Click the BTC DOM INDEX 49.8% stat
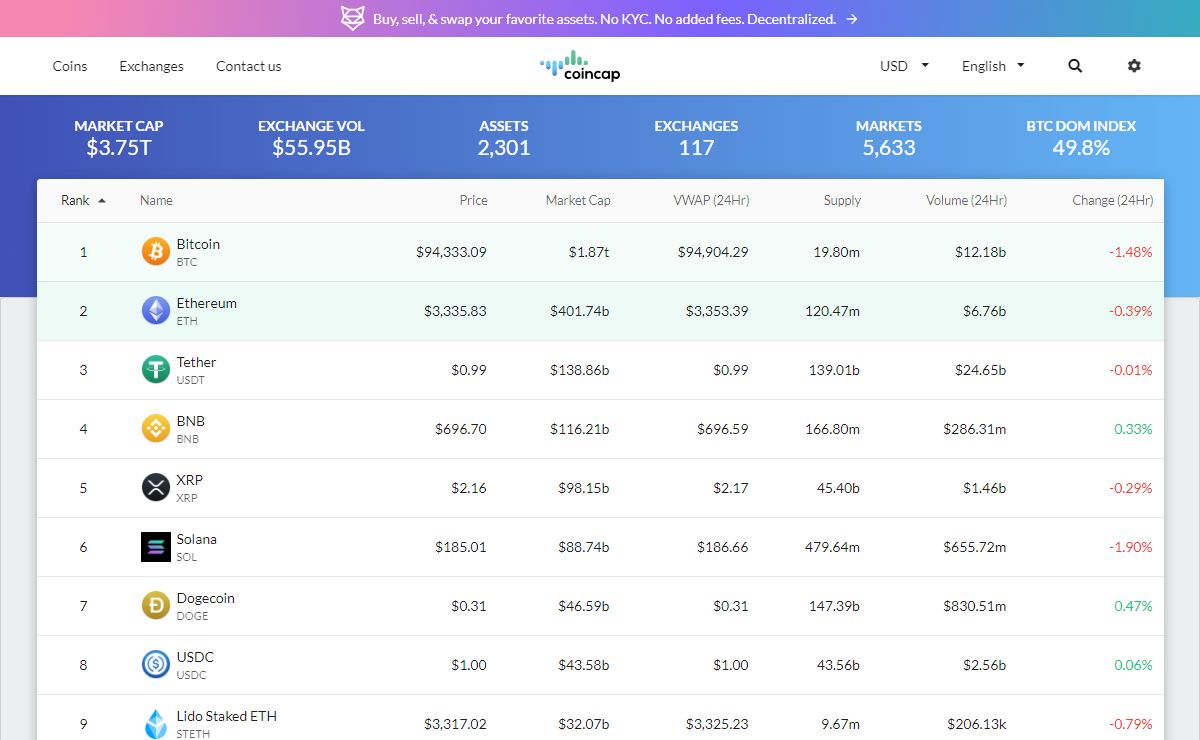This screenshot has width=1200, height=740. click(x=1081, y=138)
